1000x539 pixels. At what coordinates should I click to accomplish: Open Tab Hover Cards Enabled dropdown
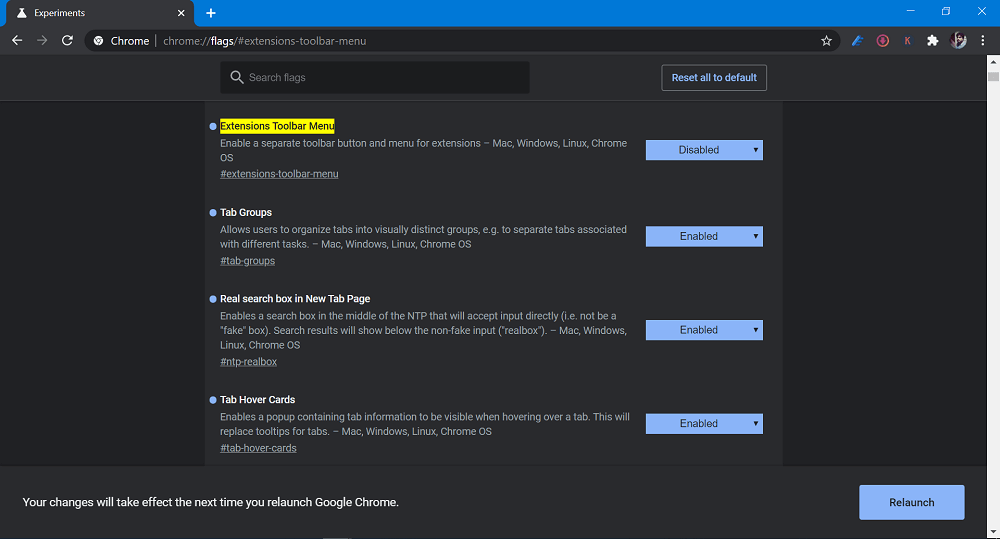pyautogui.click(x=704, y=424)
